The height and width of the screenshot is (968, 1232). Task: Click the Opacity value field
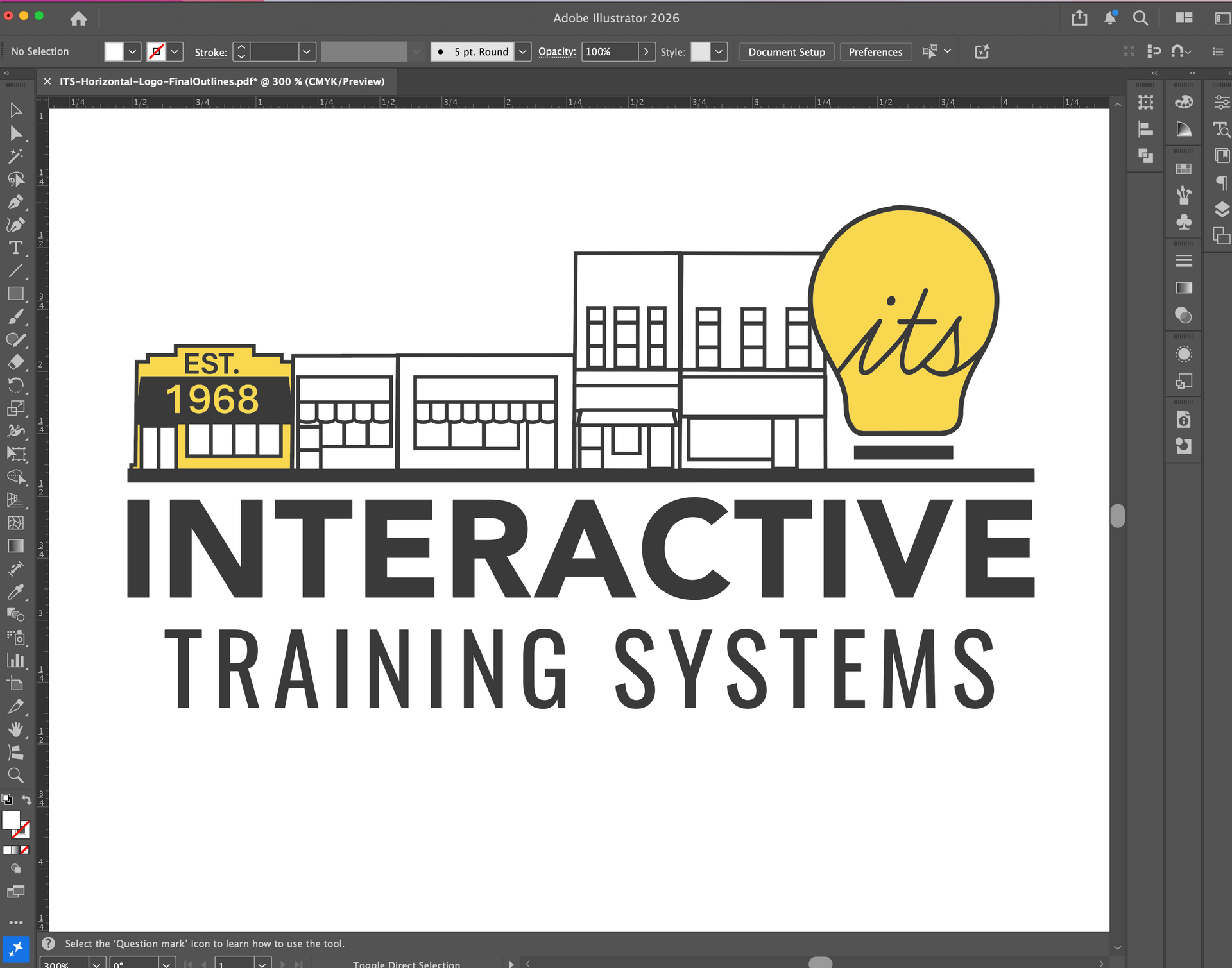610,51
